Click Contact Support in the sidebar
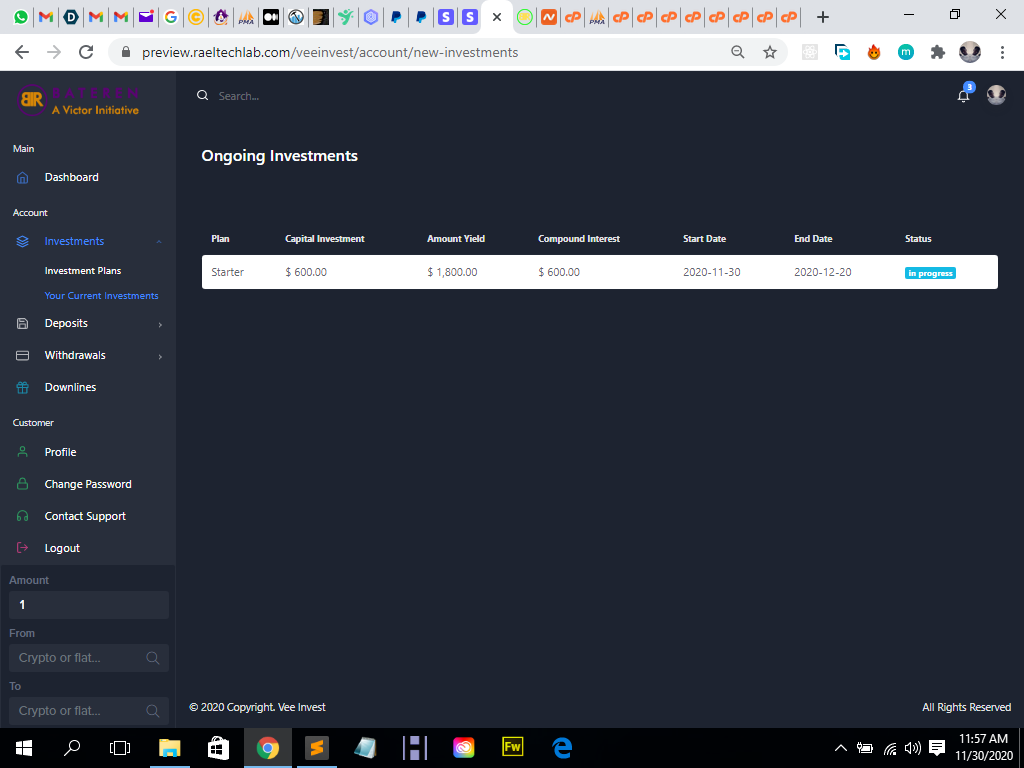This screenshot has height=768, width=1024. (85, 516)
